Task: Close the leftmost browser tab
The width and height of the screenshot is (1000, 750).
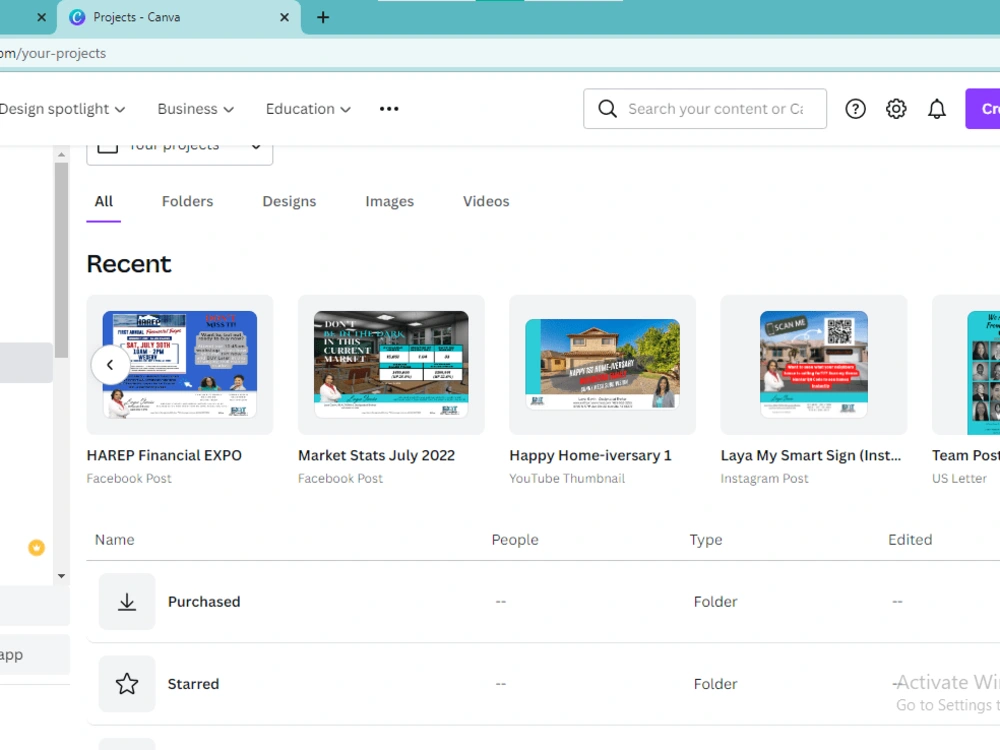Action: pos(41,17)
